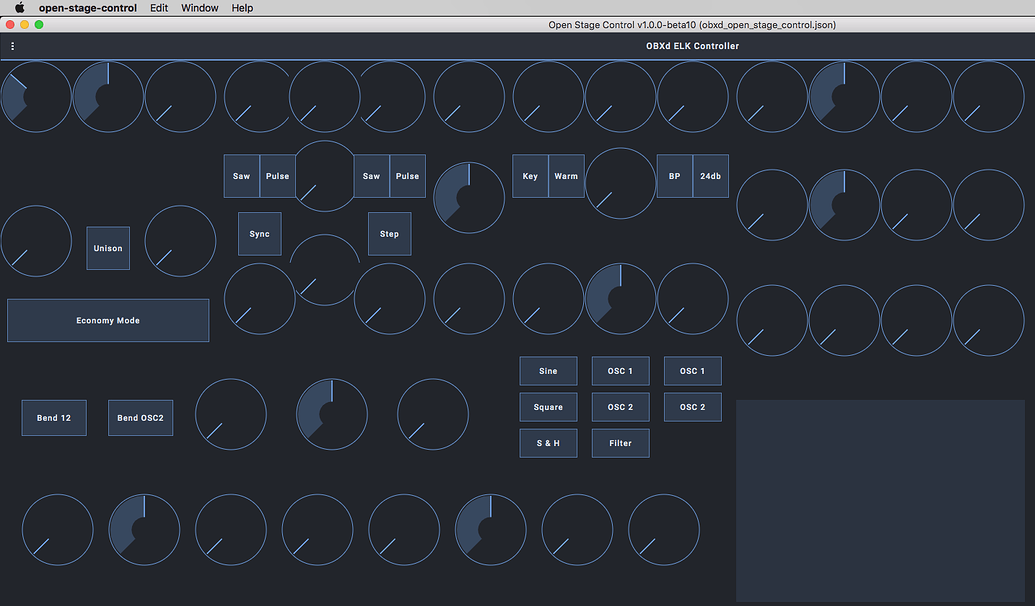
Task: Open the Apple menu
Action: tap(20, 8)
